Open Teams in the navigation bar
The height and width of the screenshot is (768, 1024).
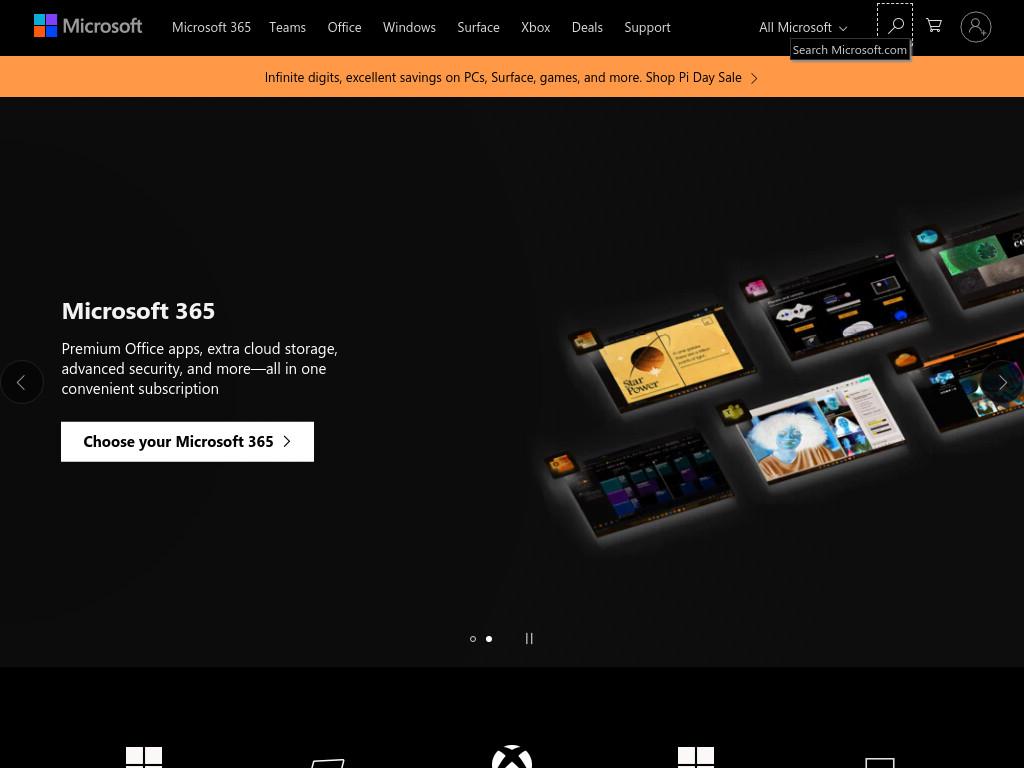287,27
